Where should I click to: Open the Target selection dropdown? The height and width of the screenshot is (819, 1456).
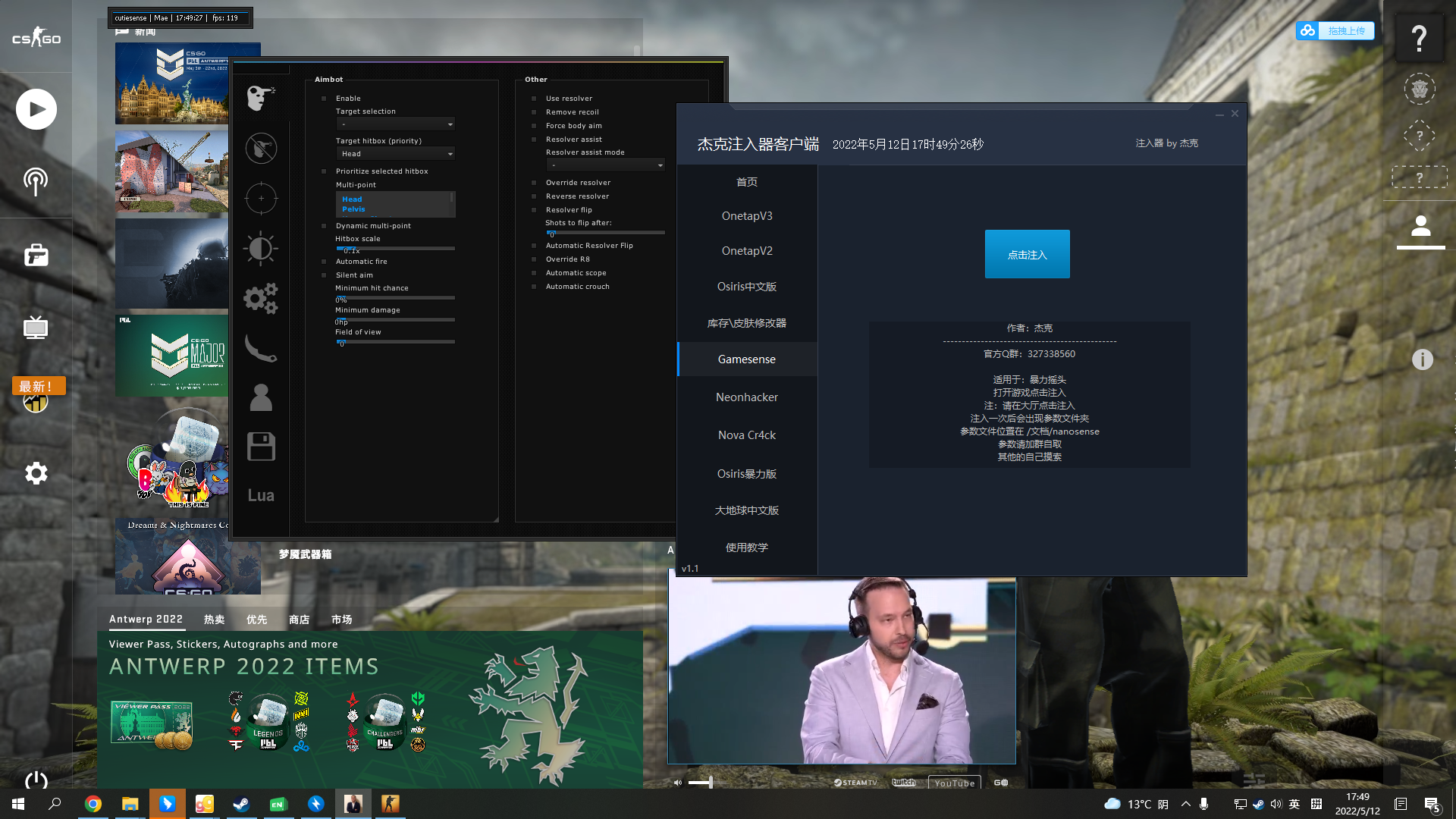(x=395, y=124)
